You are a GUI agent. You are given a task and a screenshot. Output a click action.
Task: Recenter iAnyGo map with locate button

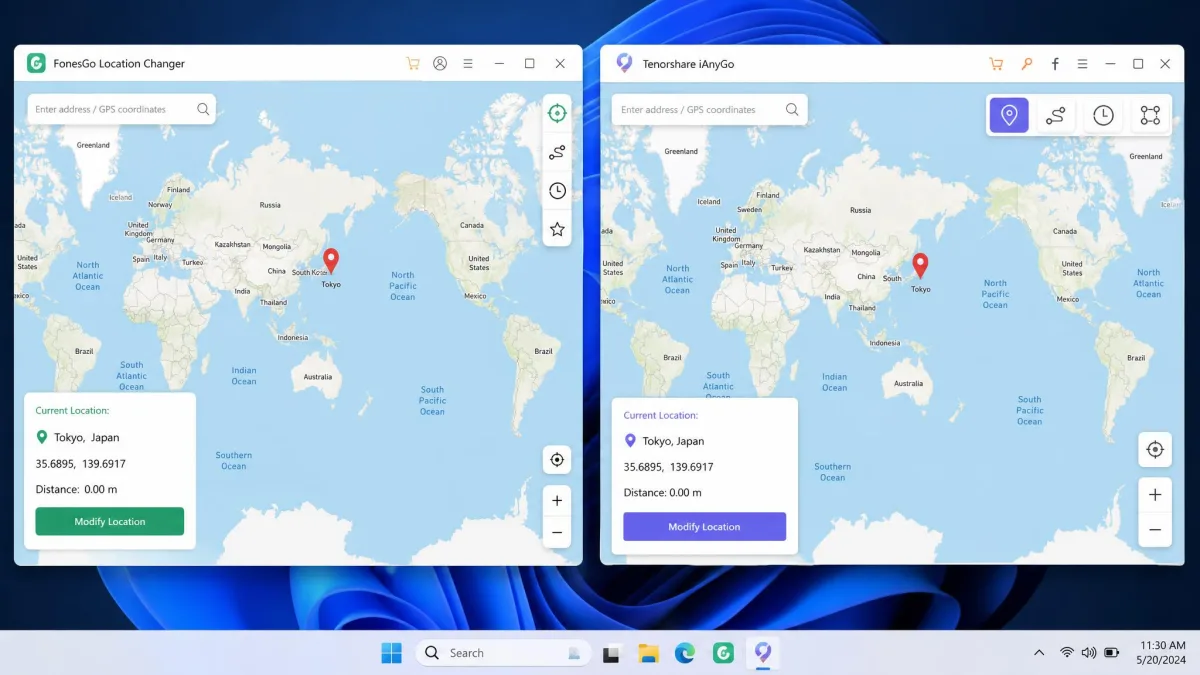(x=1155, y=450)
